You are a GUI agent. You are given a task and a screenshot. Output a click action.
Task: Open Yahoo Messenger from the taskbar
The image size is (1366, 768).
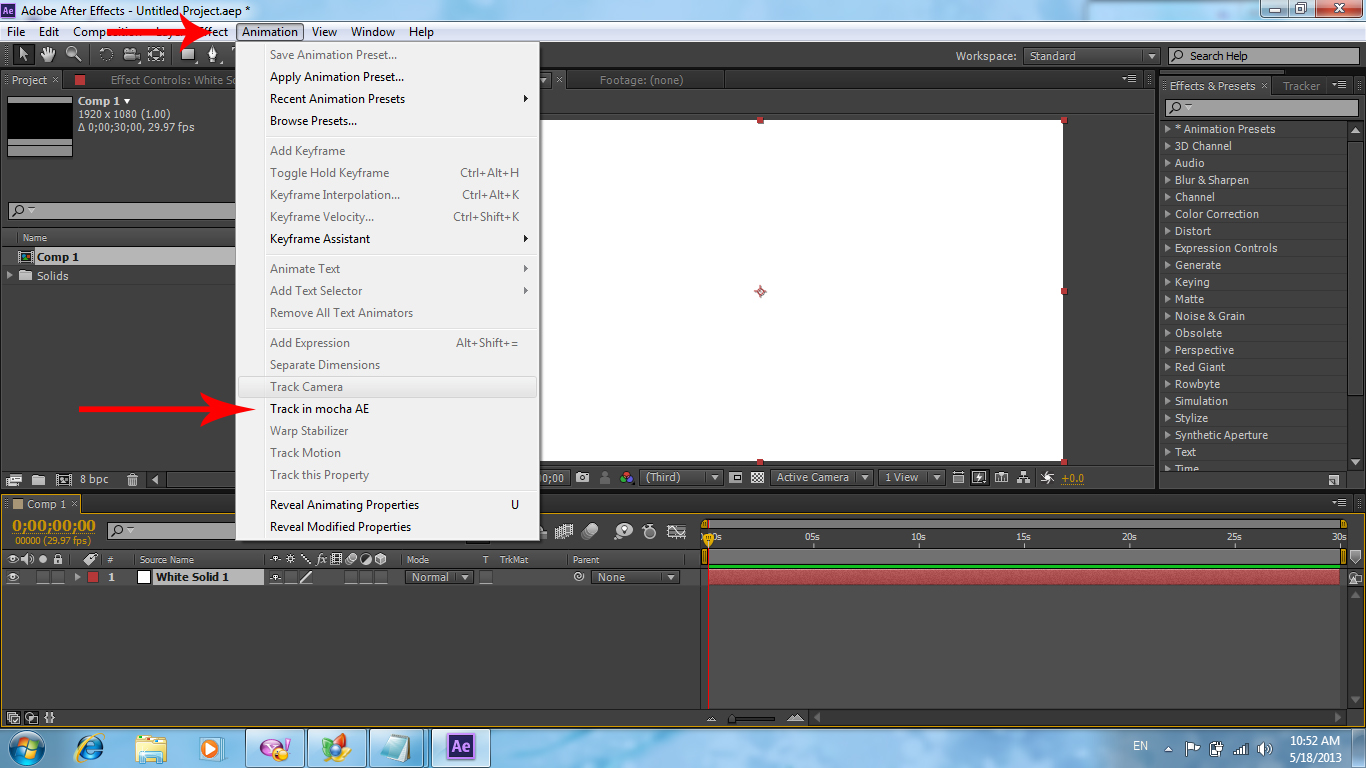pos(275,747)
